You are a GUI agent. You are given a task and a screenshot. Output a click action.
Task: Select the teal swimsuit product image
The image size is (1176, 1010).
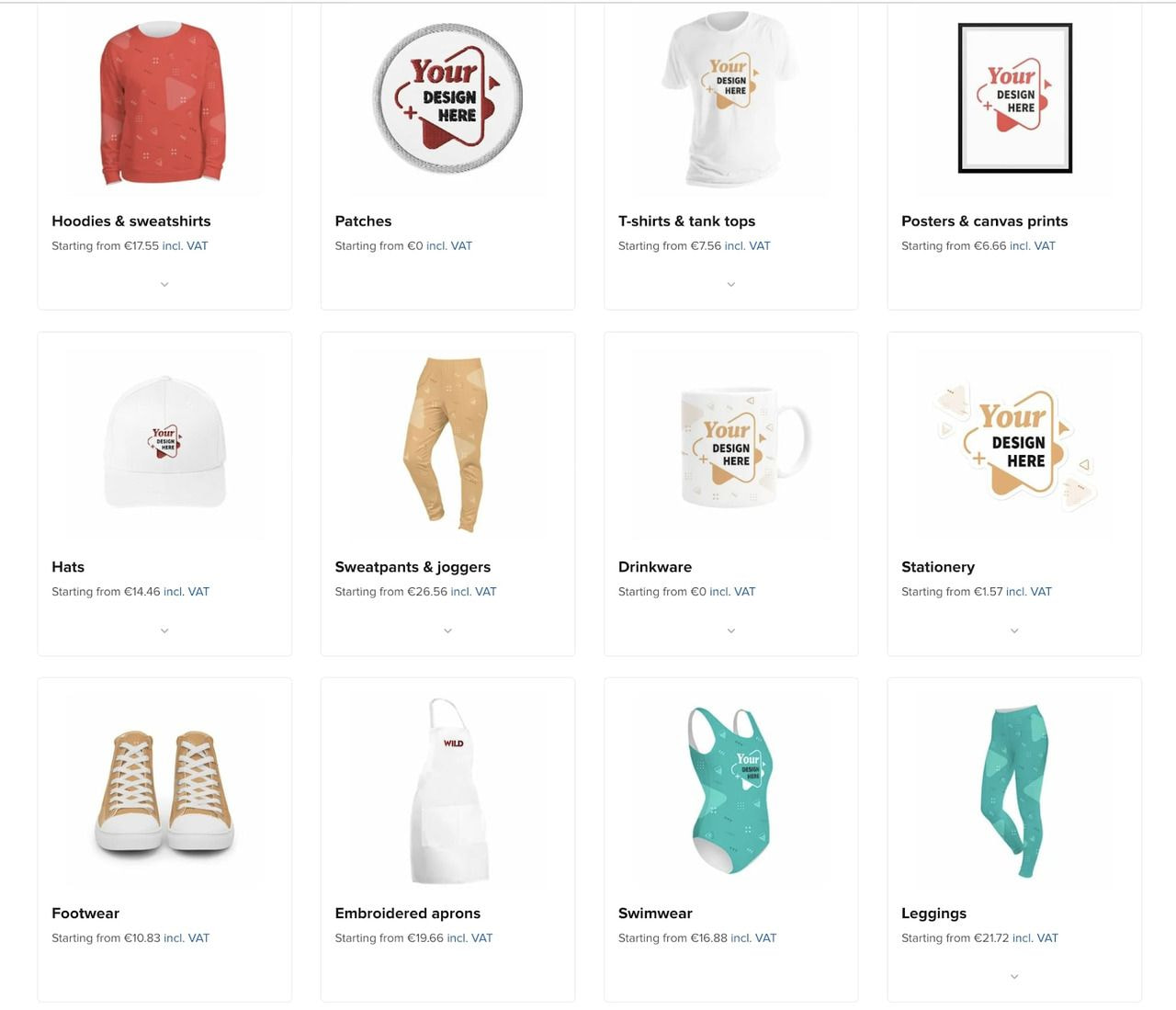tap(731, 790)
